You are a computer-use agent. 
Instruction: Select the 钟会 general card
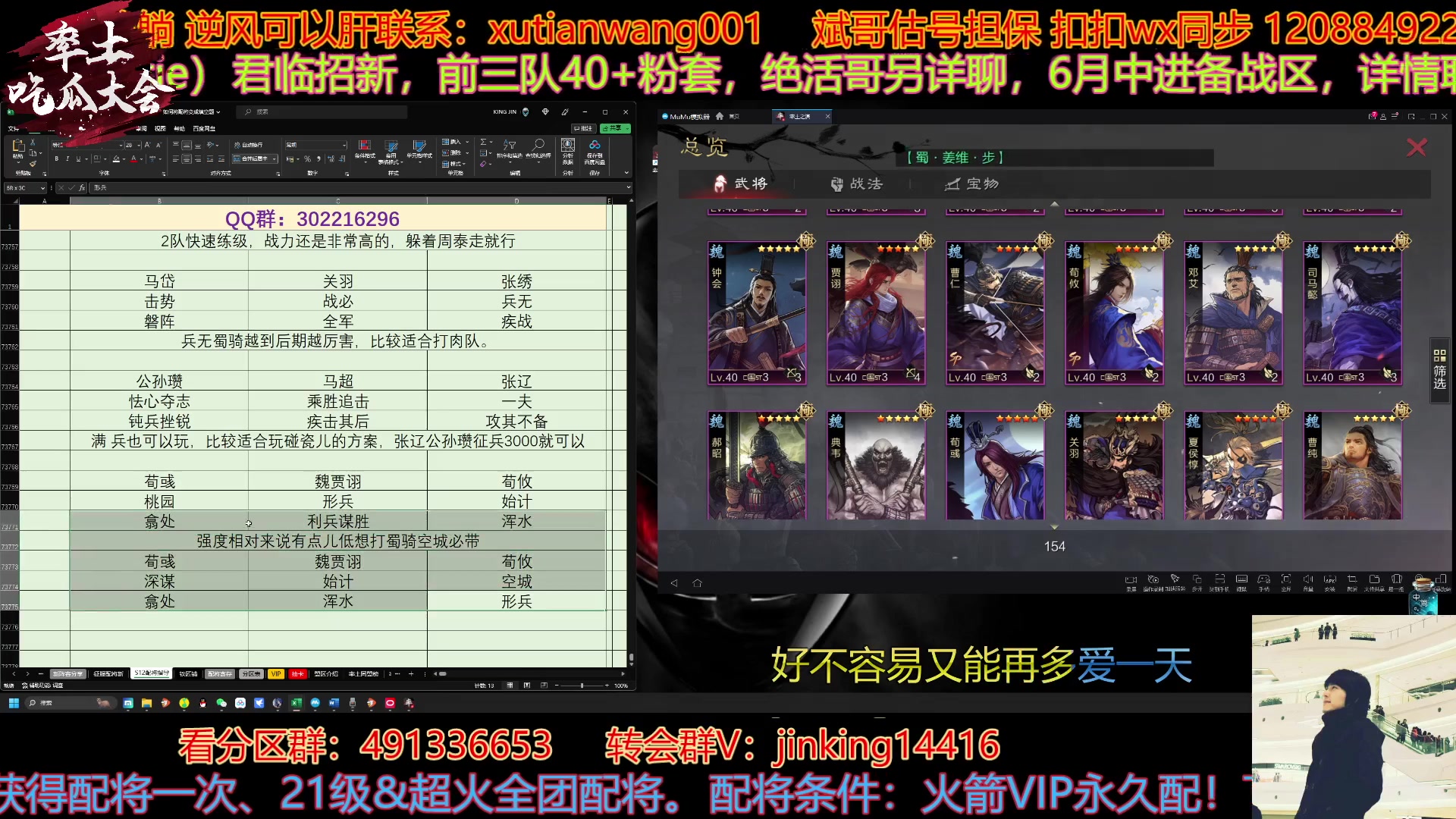coord(757,313)
